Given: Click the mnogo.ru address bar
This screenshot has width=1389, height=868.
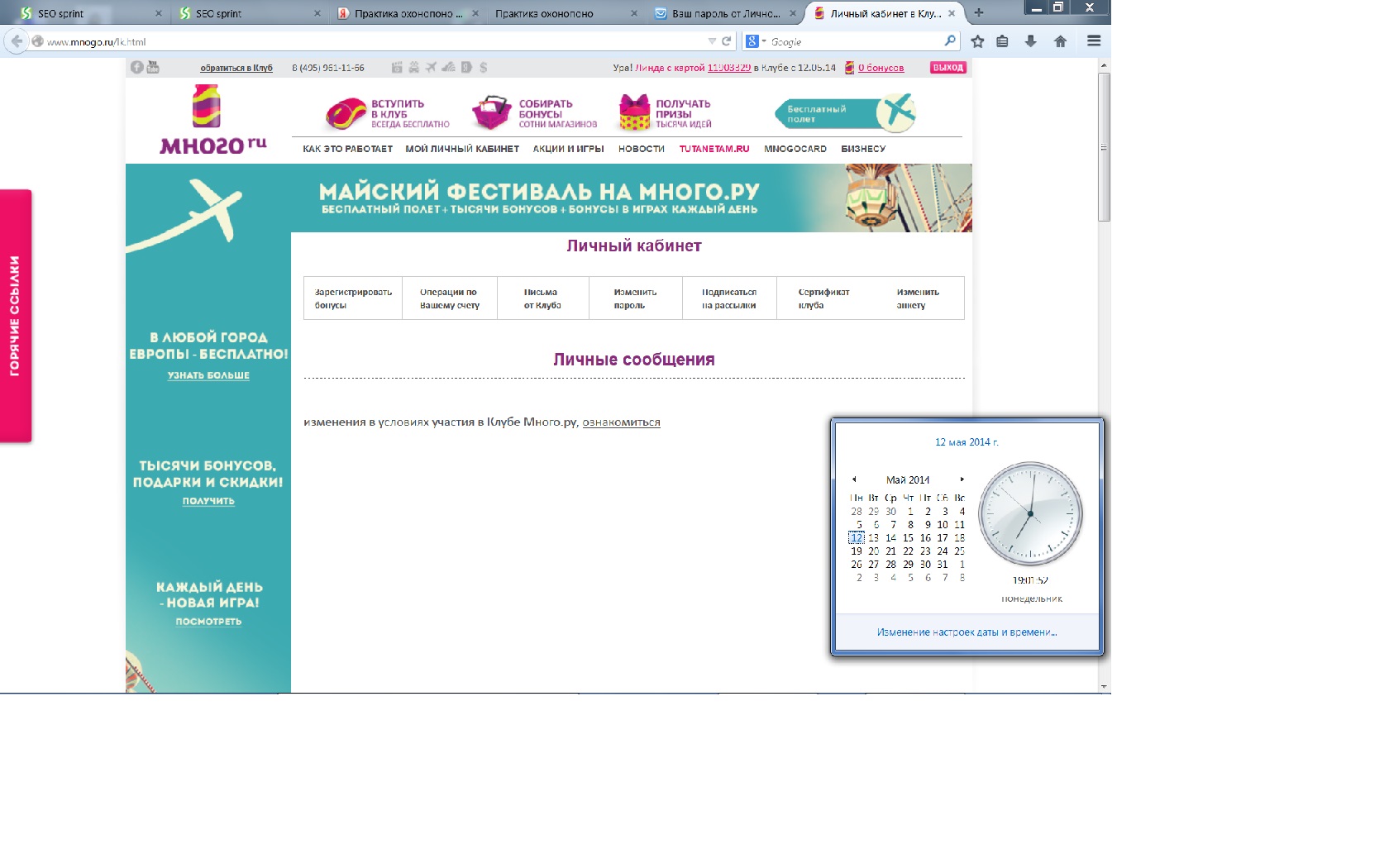Looking at the screenshot, I should pos(372,41).
